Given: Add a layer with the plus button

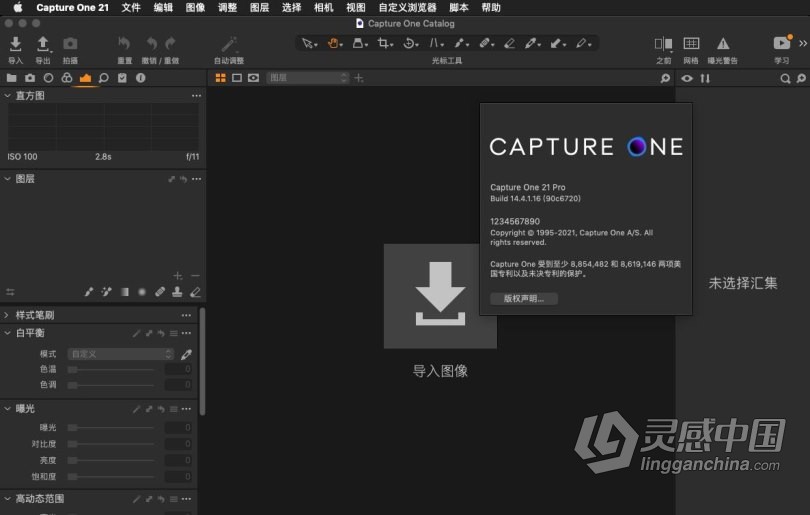Looking at the screenshot, I should point(178,276).
